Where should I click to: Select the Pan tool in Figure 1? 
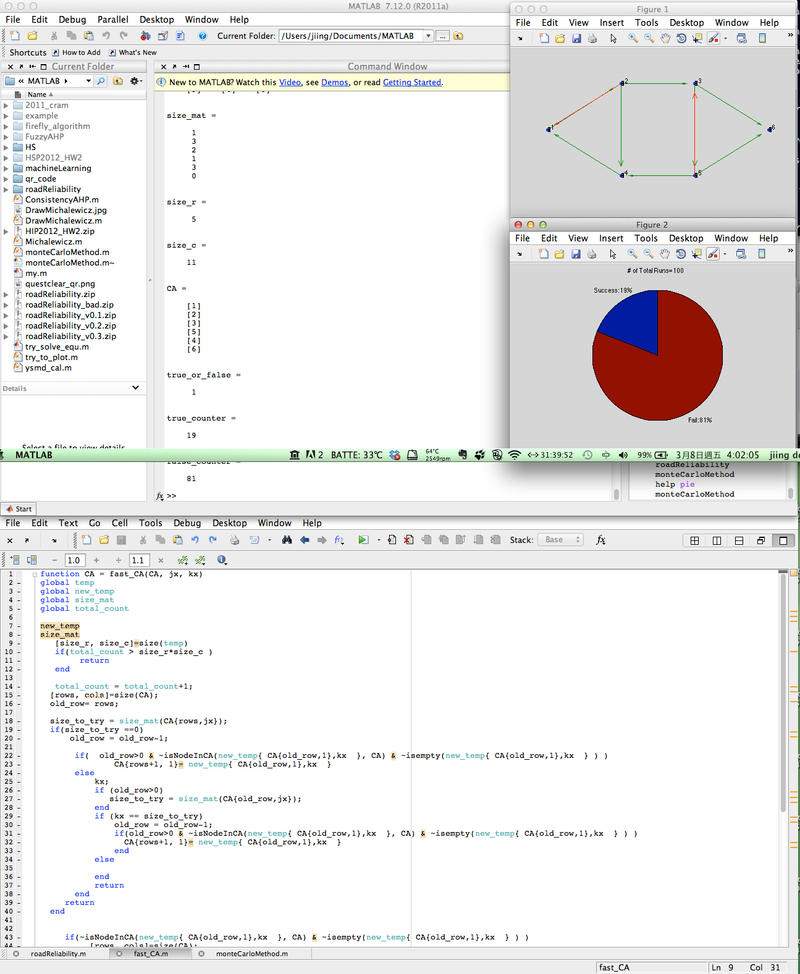pos(664,40)
